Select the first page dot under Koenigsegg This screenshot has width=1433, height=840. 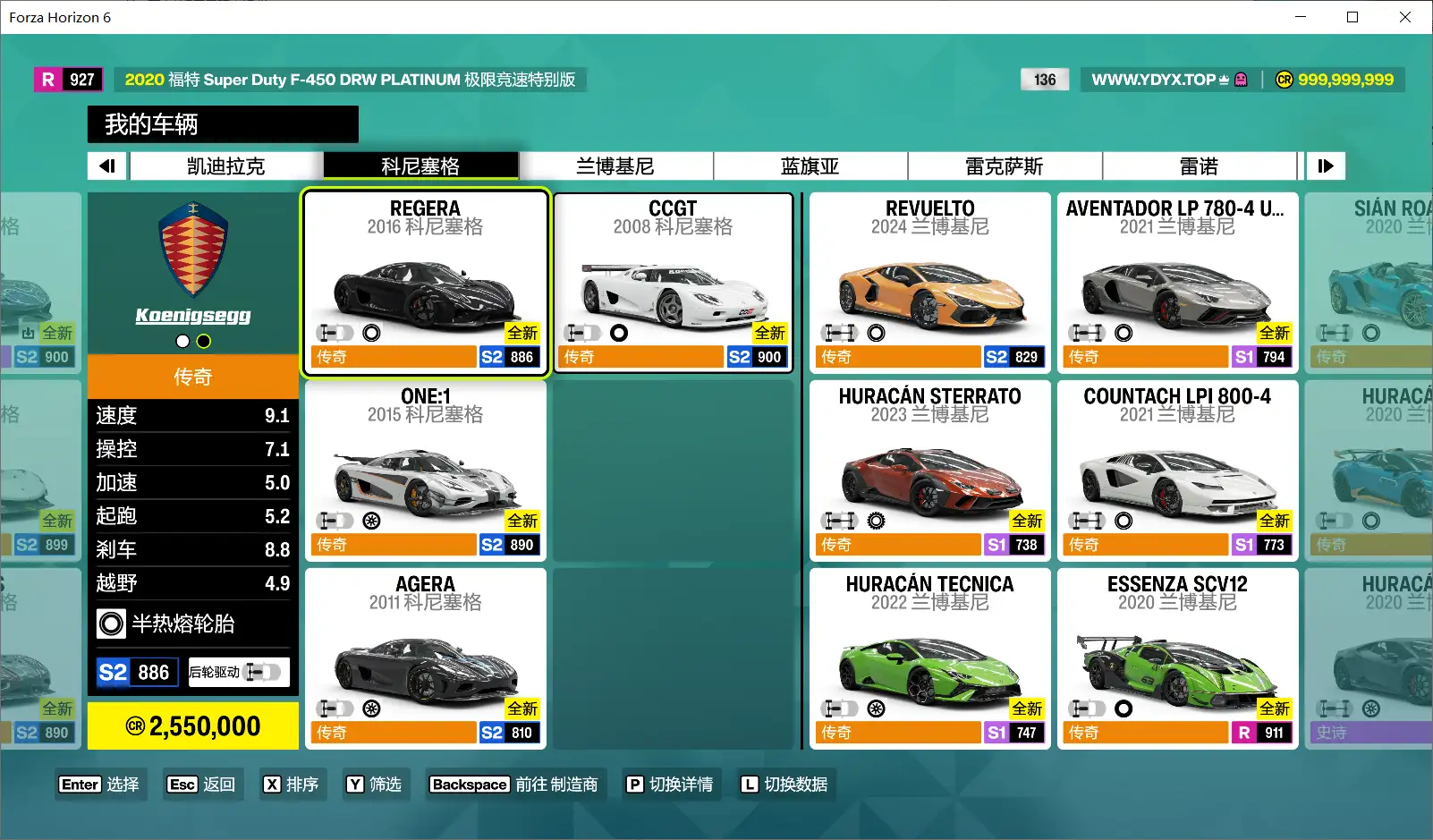point(182,341)
